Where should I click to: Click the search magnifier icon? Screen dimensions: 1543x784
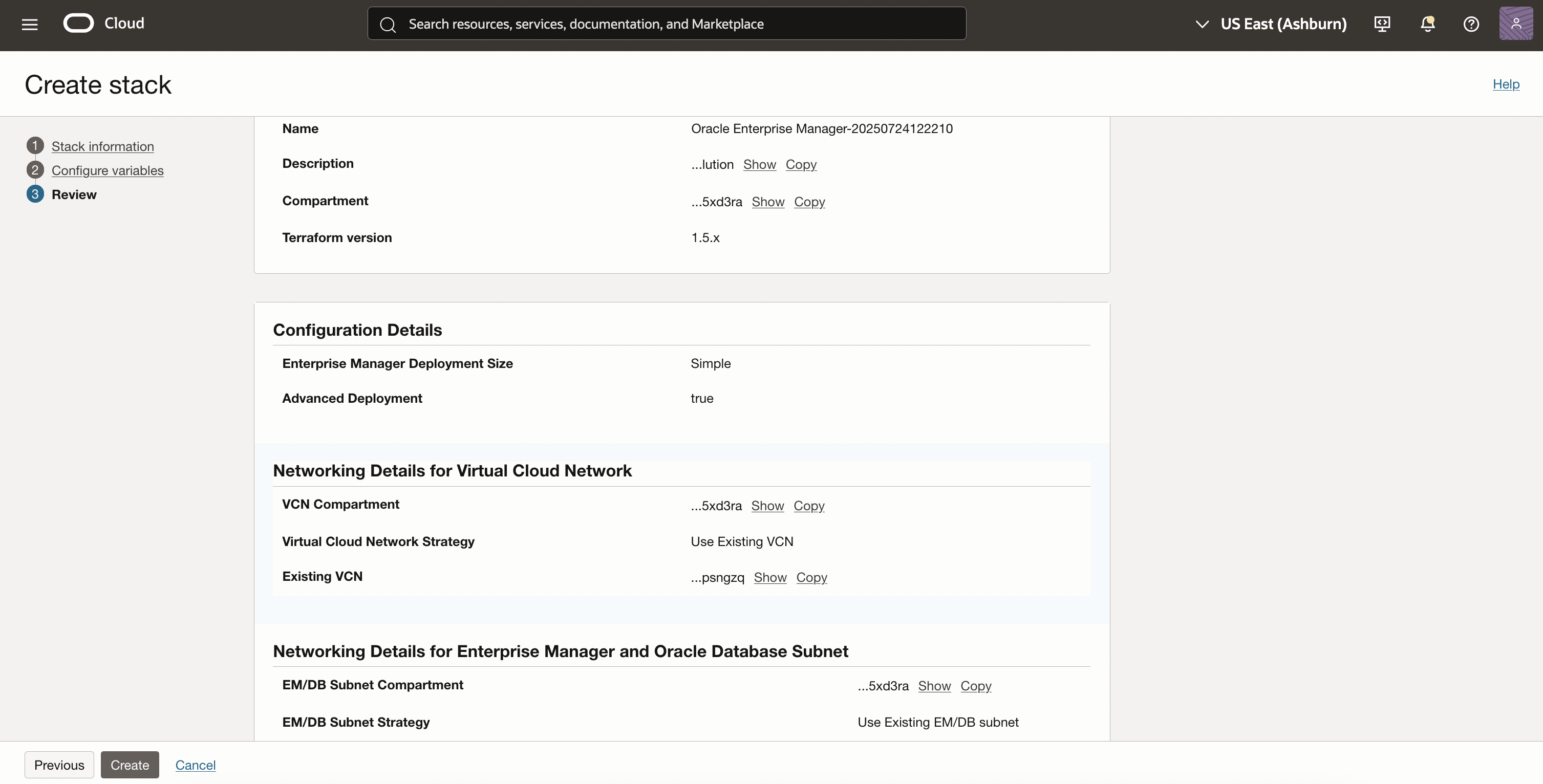coord(388,25)
